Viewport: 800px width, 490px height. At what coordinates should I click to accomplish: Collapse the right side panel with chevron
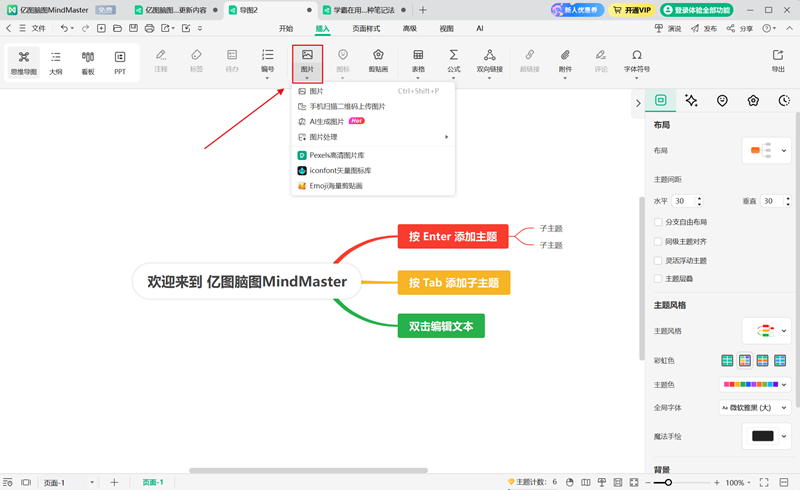638,103
